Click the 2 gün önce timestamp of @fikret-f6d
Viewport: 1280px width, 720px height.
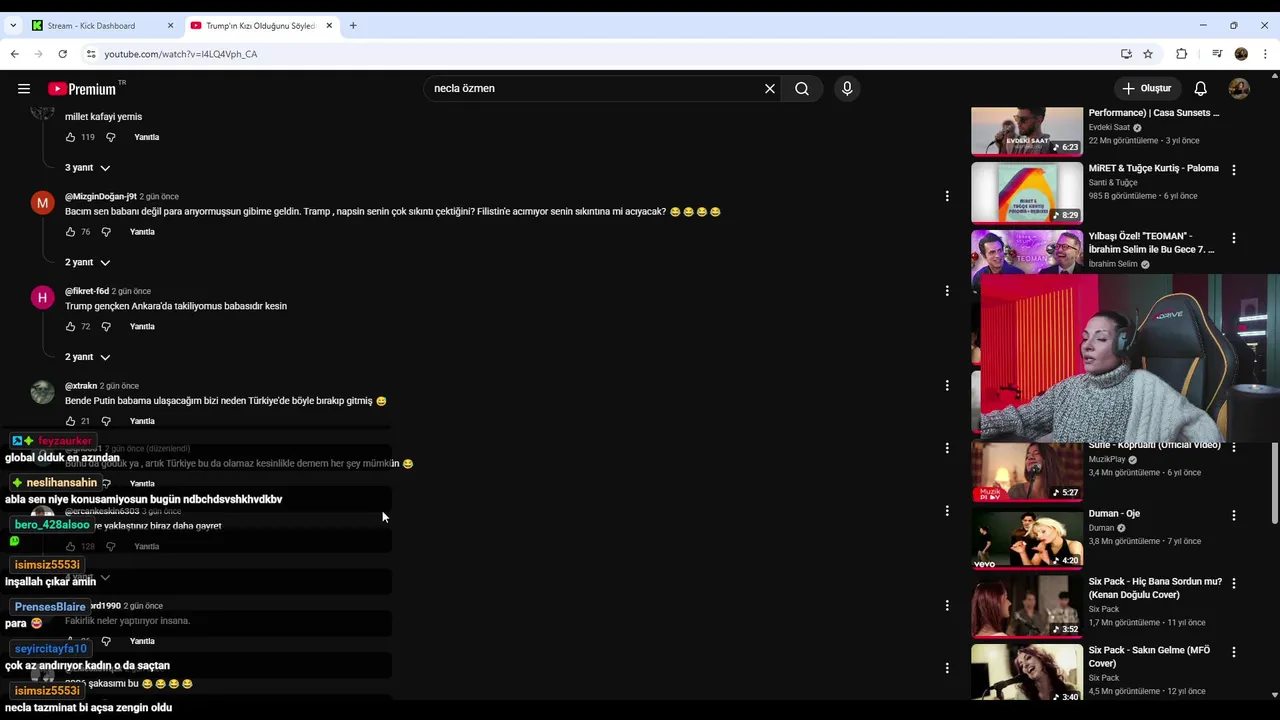(x=131, y=292)
